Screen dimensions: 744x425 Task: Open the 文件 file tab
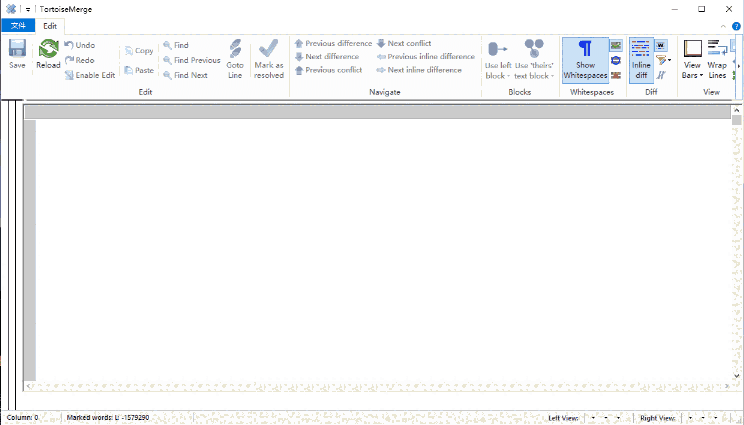[x=18, y=26]
